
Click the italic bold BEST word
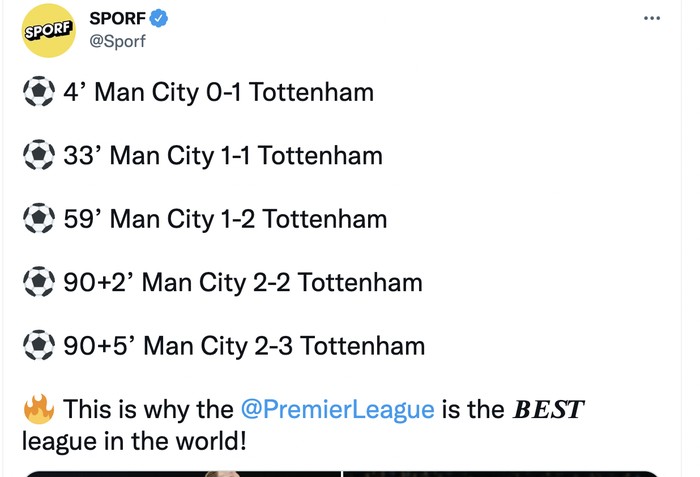[548, 409]
